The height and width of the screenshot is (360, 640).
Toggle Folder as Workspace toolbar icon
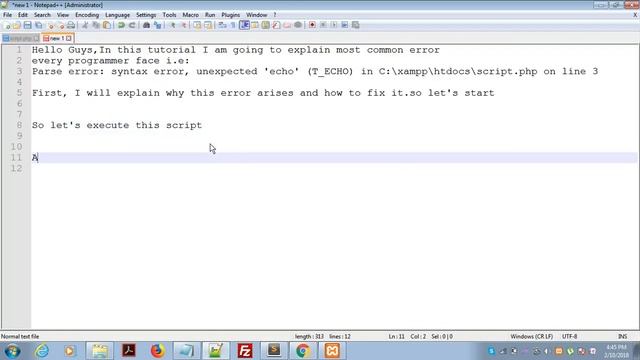coord(287,25)
